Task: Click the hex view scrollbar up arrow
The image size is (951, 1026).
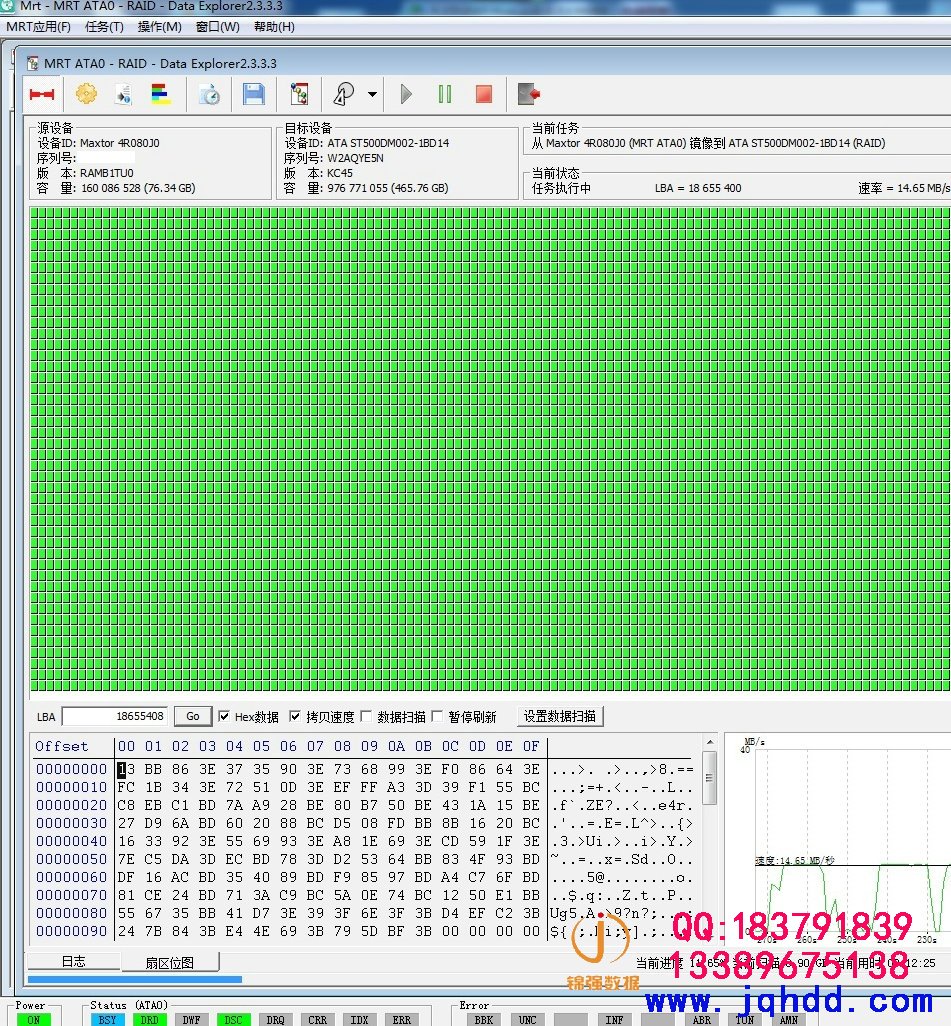Action: coord(709,742)
